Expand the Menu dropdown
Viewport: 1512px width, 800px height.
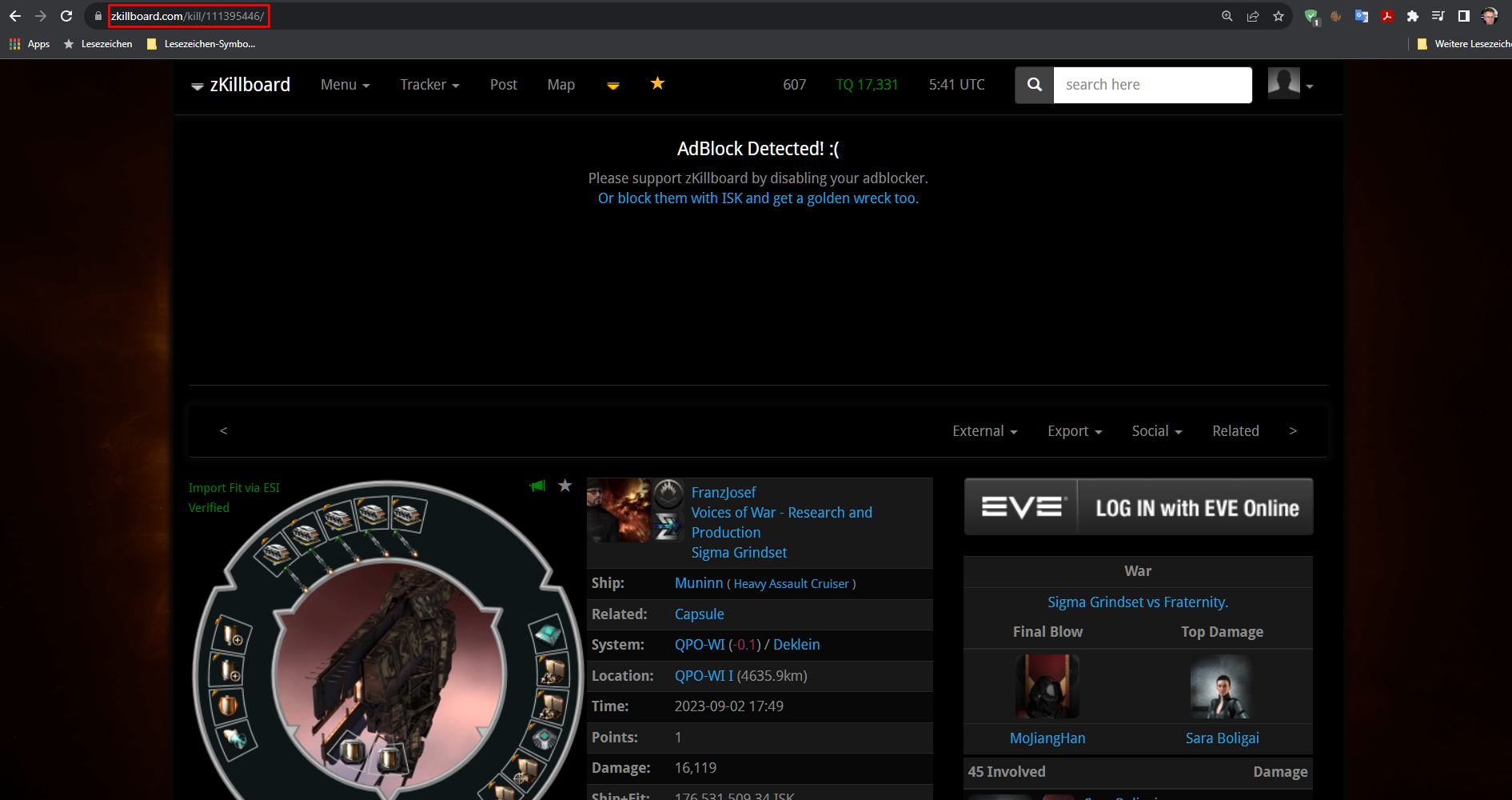click(x=345, y=85)
